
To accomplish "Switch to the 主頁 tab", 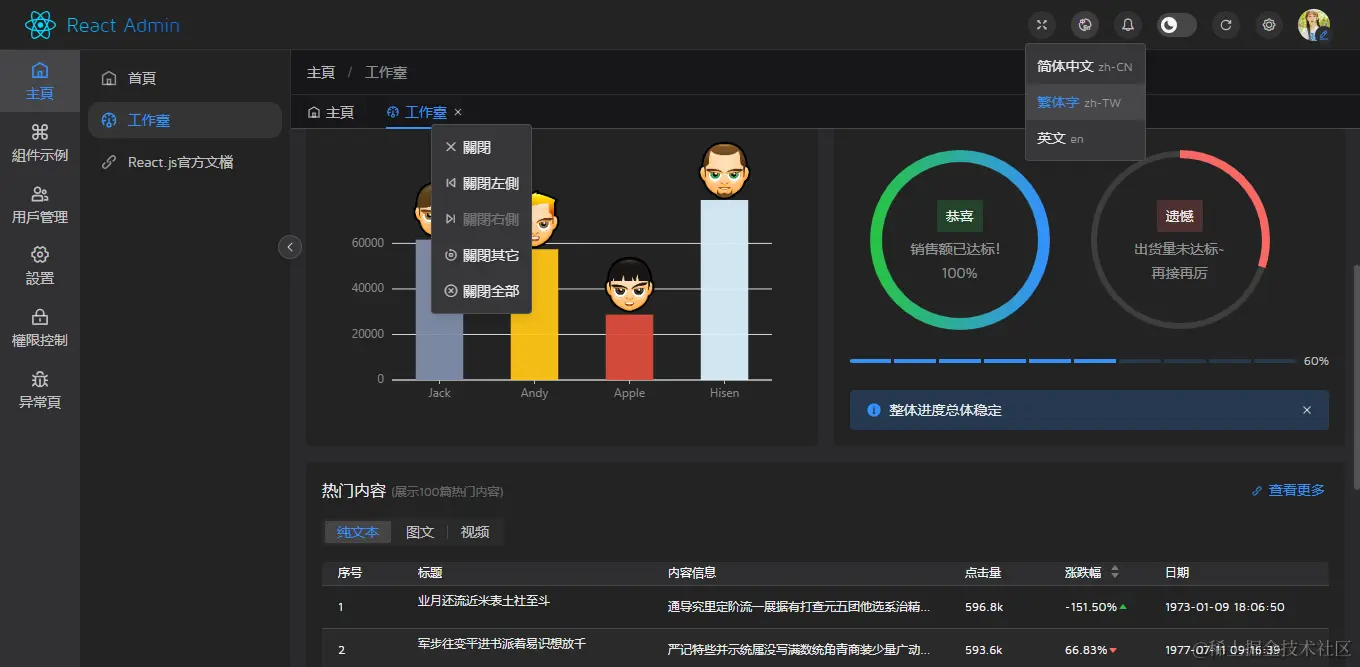I will [332, 112].
